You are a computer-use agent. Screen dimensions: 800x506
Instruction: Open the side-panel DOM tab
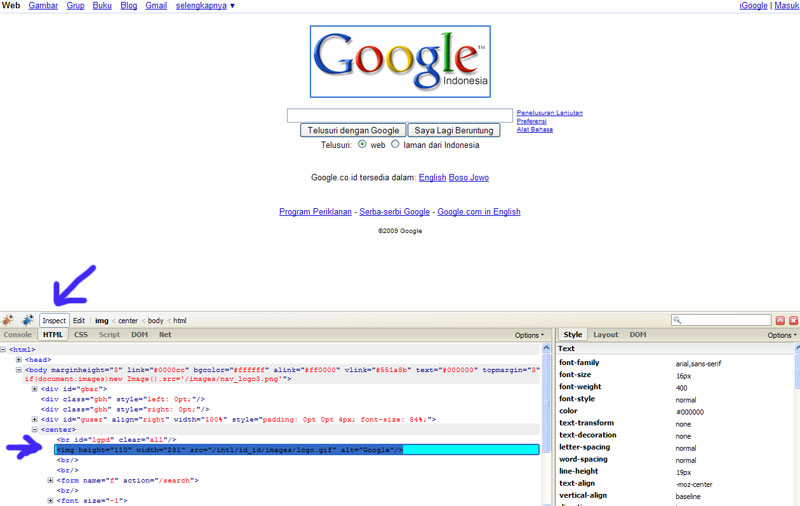click(x=638, y=335)
